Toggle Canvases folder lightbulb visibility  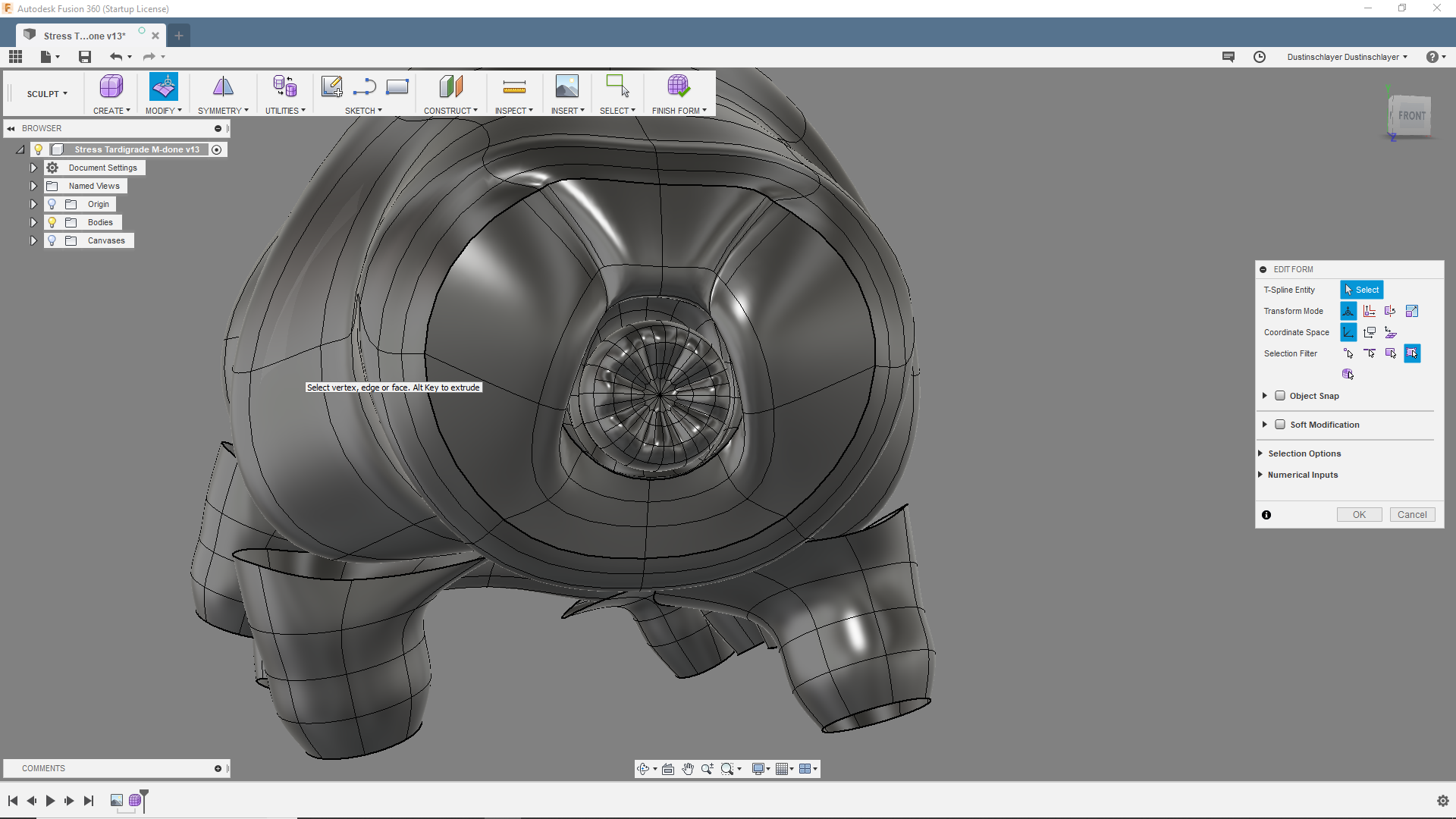(x=52, y=240)
